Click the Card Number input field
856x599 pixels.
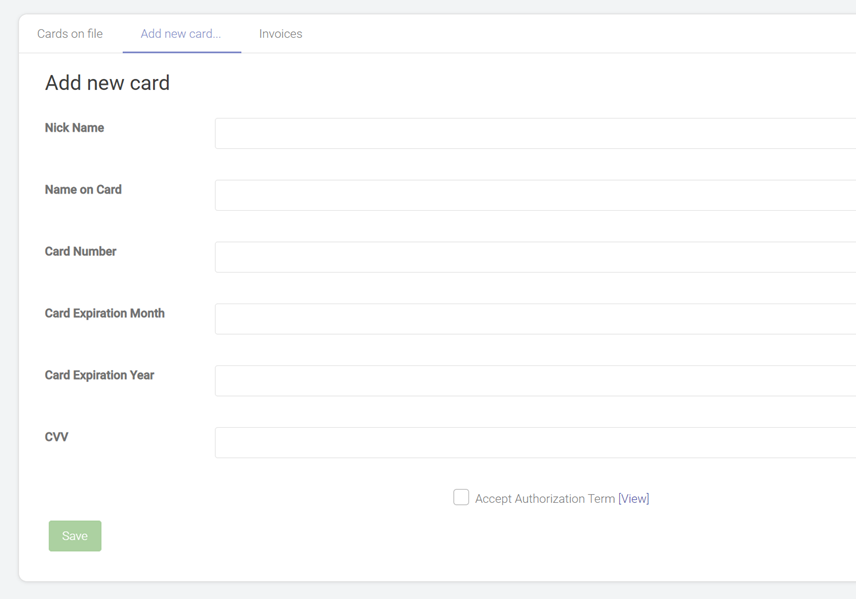click(x=536, y=257)
